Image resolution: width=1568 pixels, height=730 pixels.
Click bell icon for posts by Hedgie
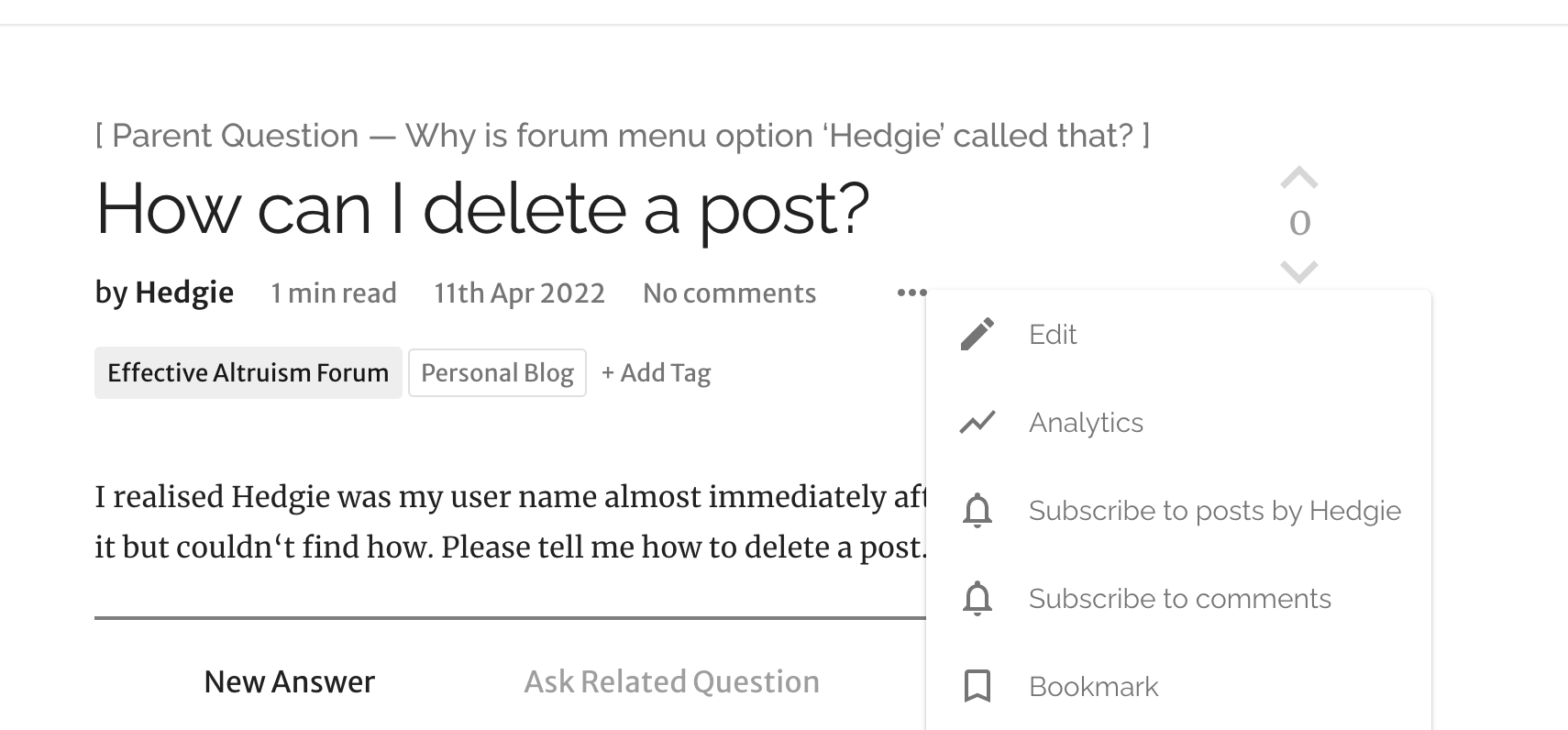pyautogui.click(x=977, y=511)
